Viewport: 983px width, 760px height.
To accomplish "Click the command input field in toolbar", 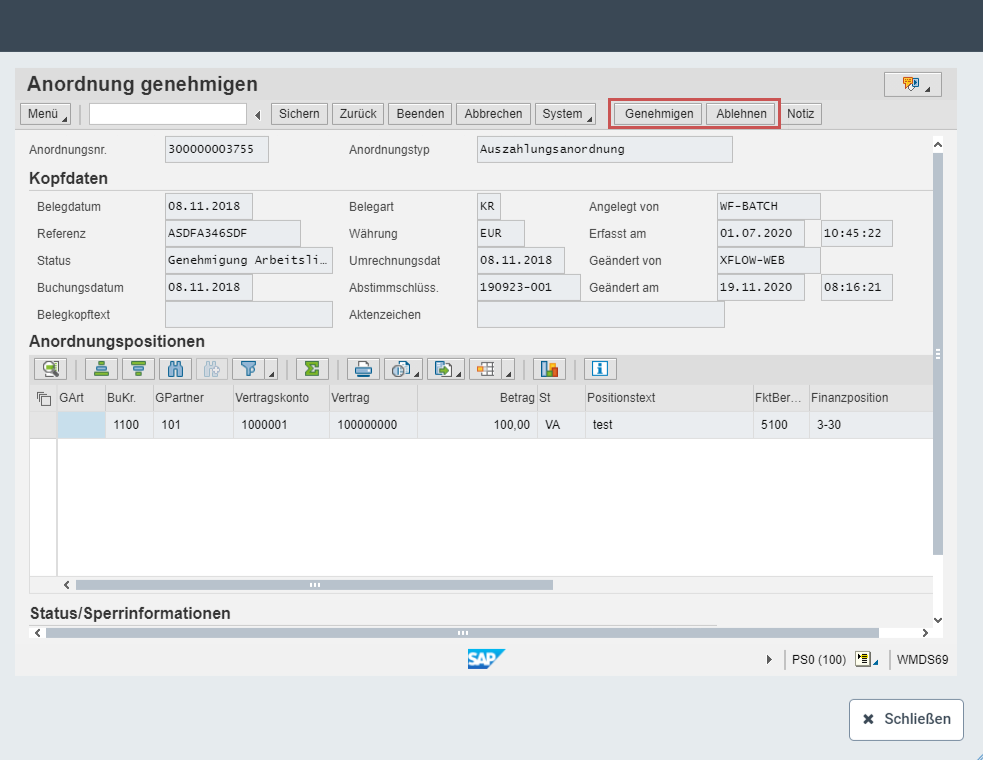I will 167,114.
